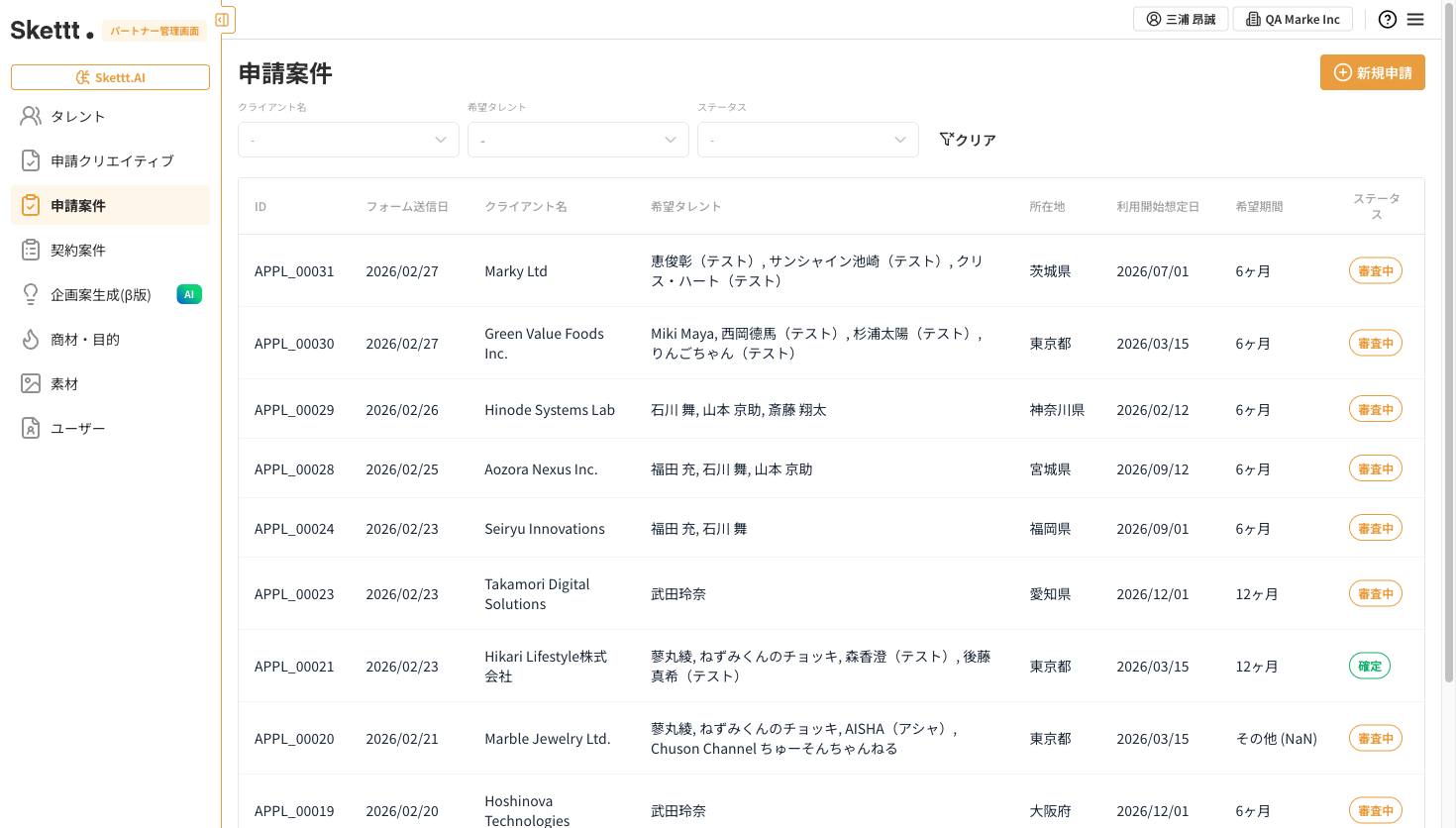Click the タレント people icon in sidebar
This screenshot has height=828, width=1456.
pyautogui.click(x=31, y=116)
